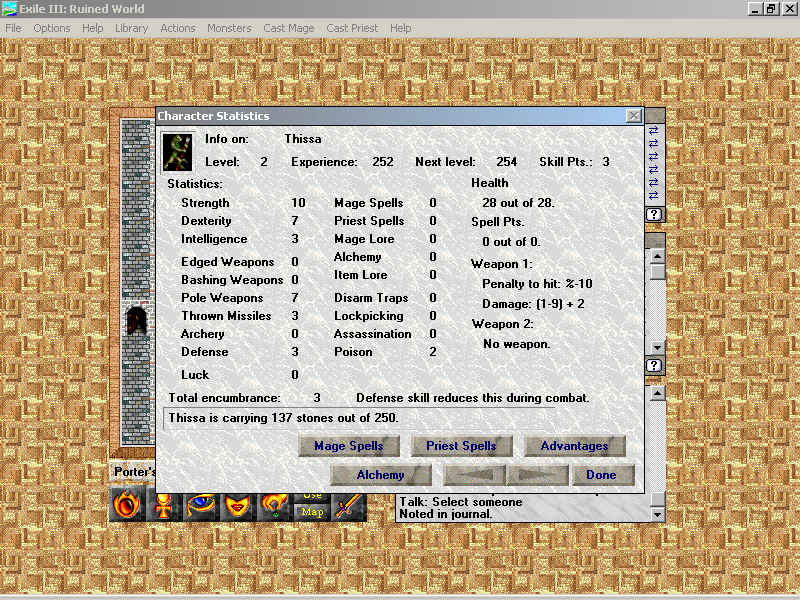Screen dimensions: 800x600
Task: Click the Mage Spells button
Action: coord(348,446)
